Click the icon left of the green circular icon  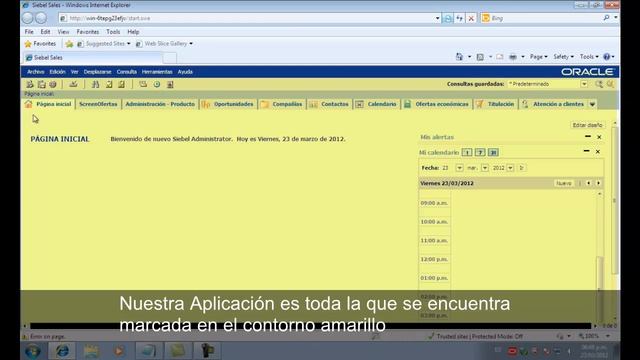click(143, 84)
